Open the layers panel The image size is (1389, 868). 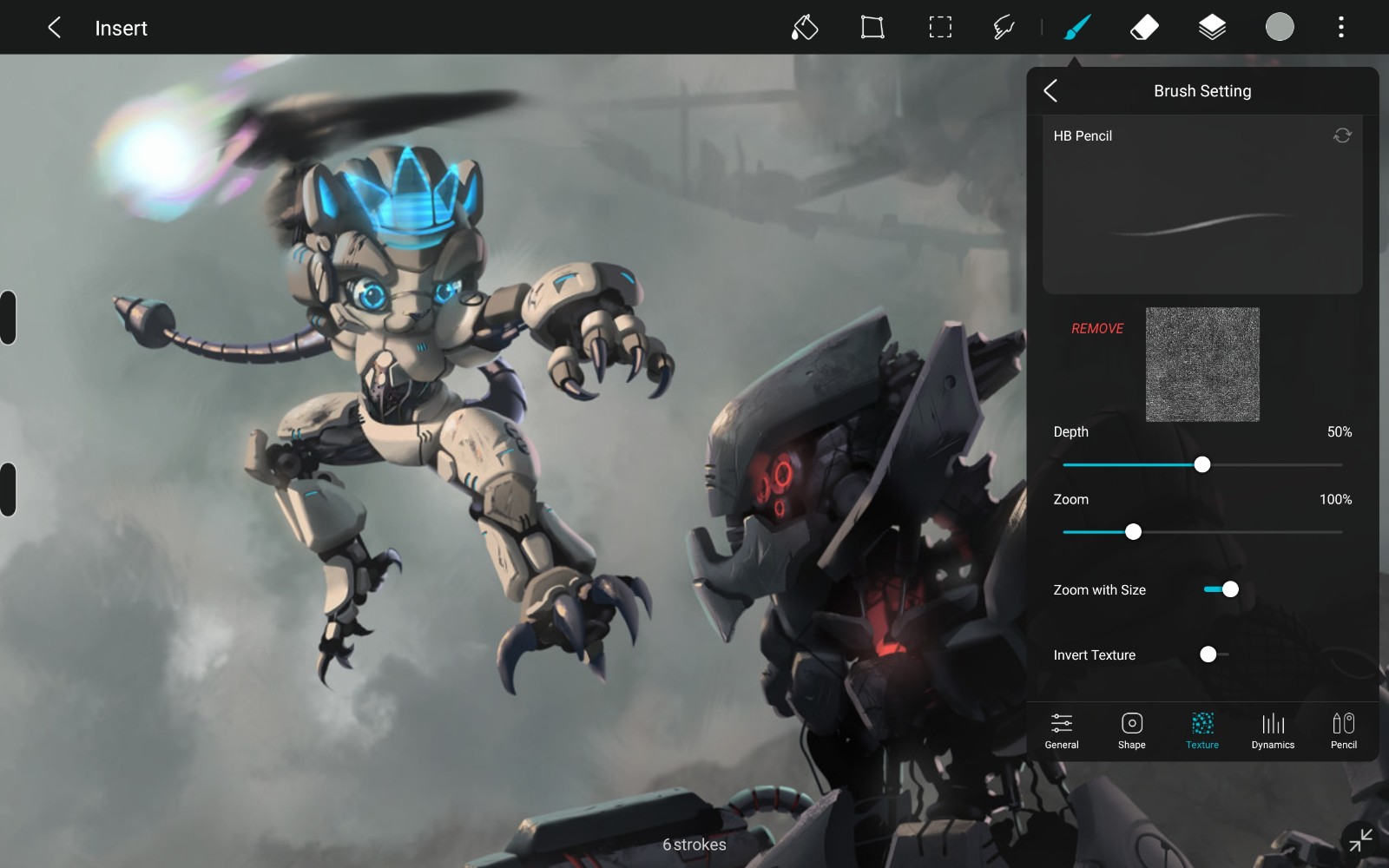point(1212,28)
